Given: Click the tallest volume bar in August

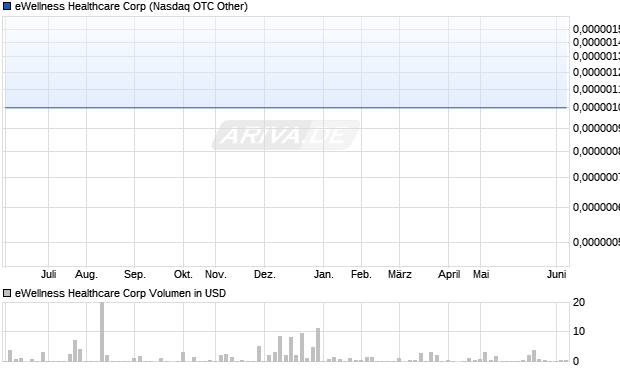Looking at the screenshot, I should tap(102, 332).
